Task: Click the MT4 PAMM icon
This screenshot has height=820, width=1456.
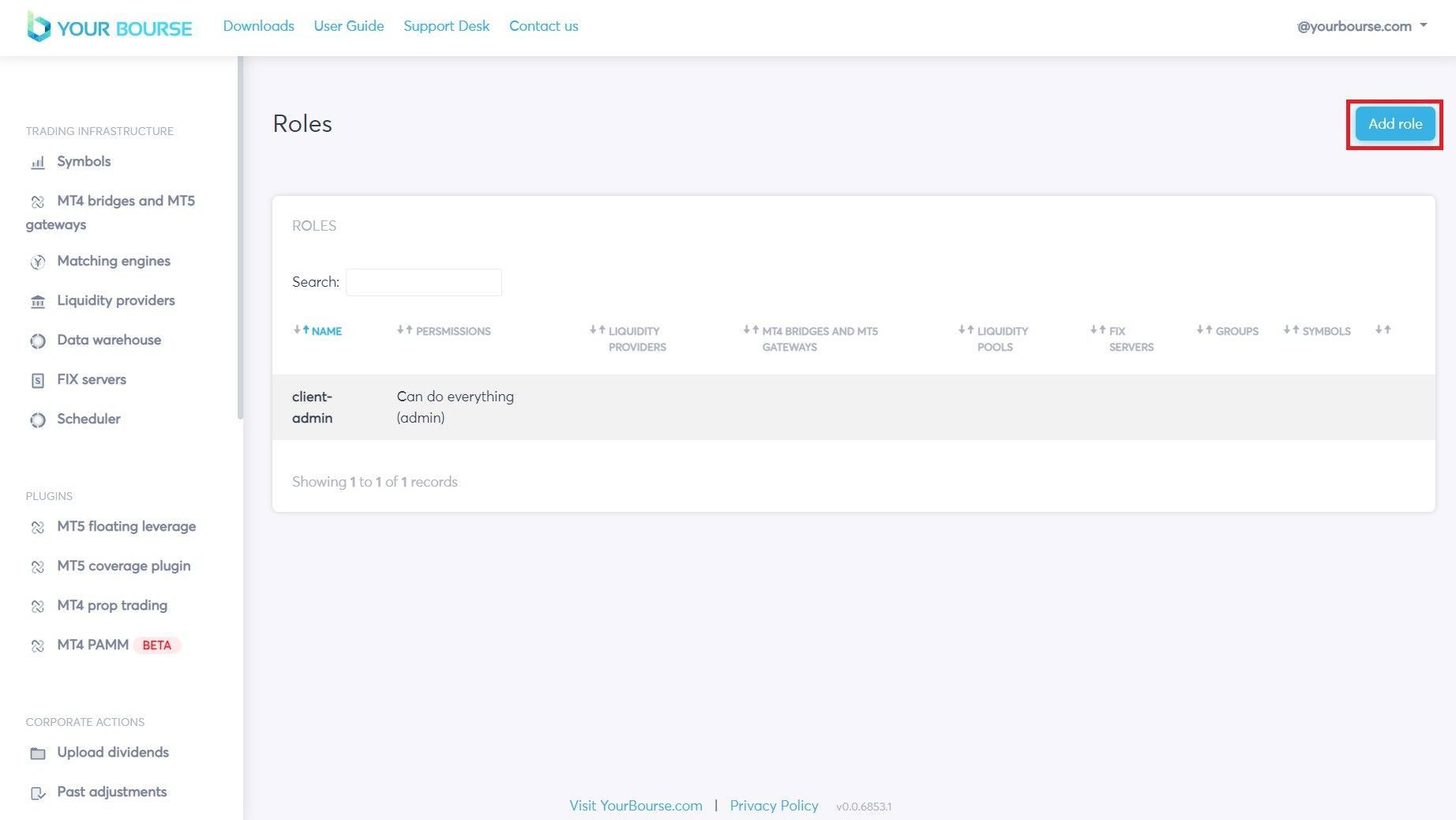Action: [x=38, y=646]
